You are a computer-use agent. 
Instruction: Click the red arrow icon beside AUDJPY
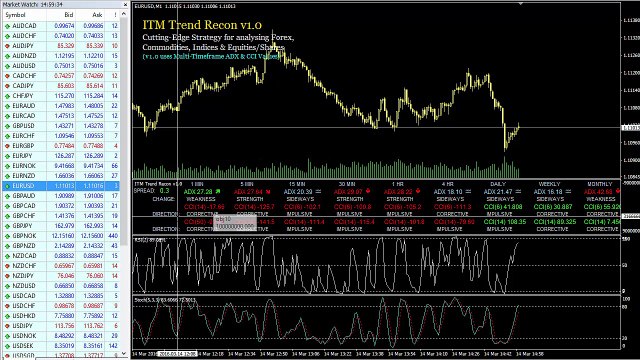point(7,46)
